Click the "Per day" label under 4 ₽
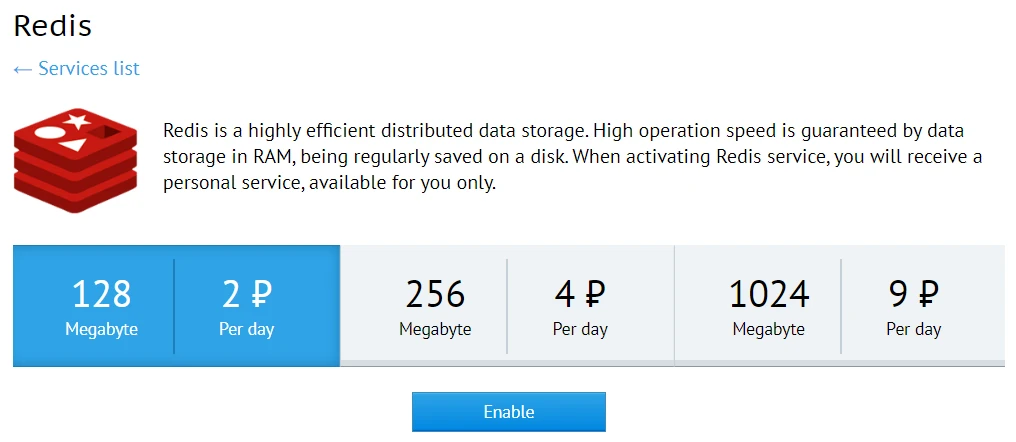 coord(580,329)
